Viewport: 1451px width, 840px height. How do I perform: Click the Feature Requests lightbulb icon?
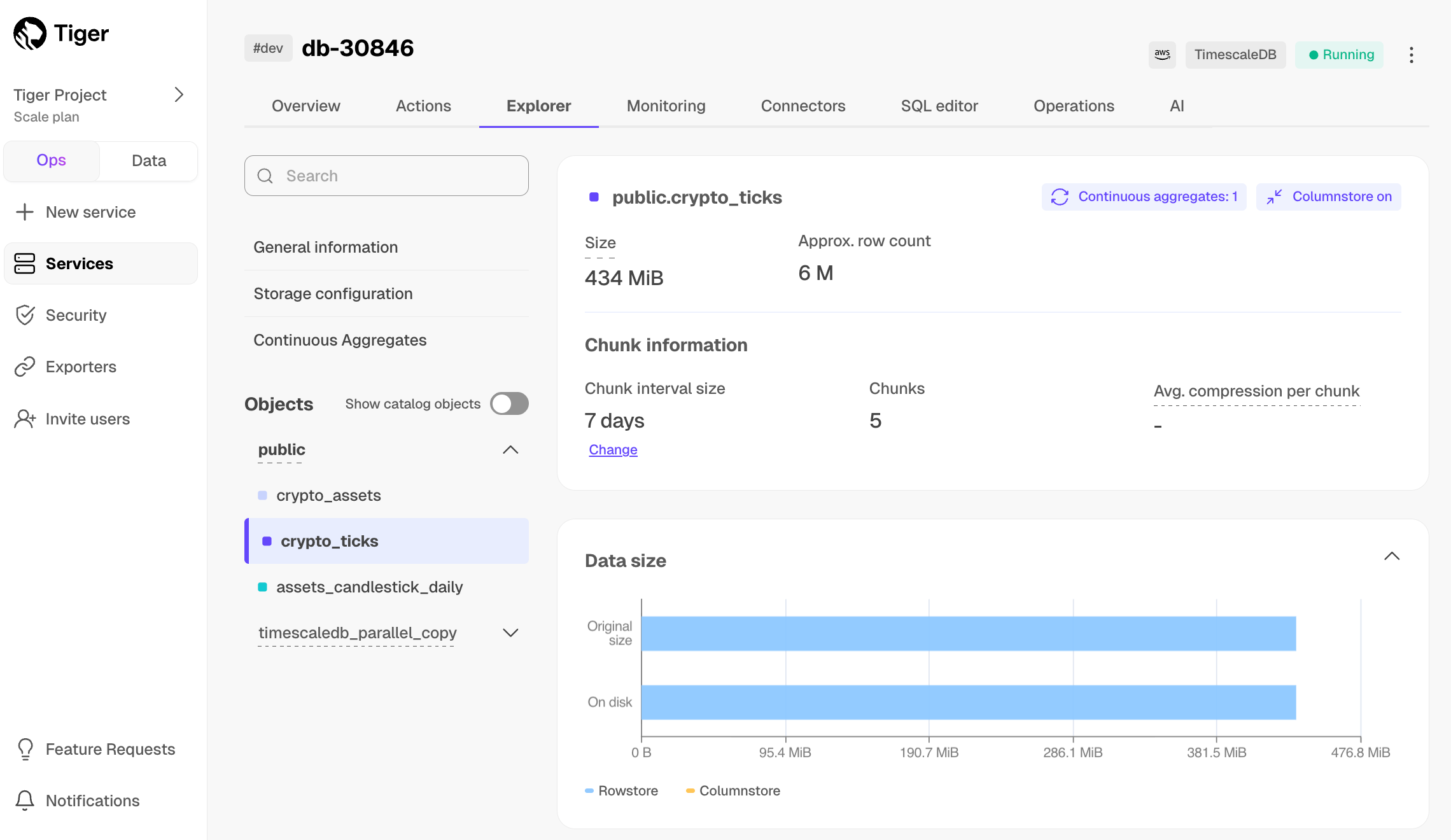[x=25, y=749]
